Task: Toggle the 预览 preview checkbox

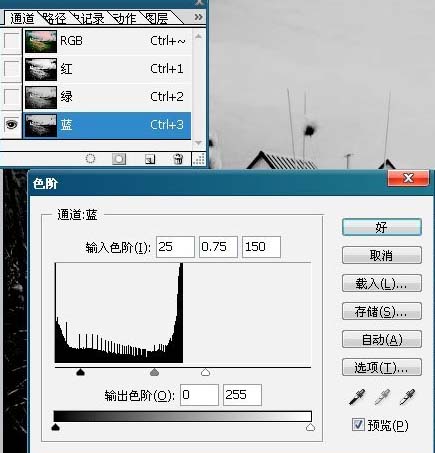Action: pyautogui.click(x=358, y=425)
